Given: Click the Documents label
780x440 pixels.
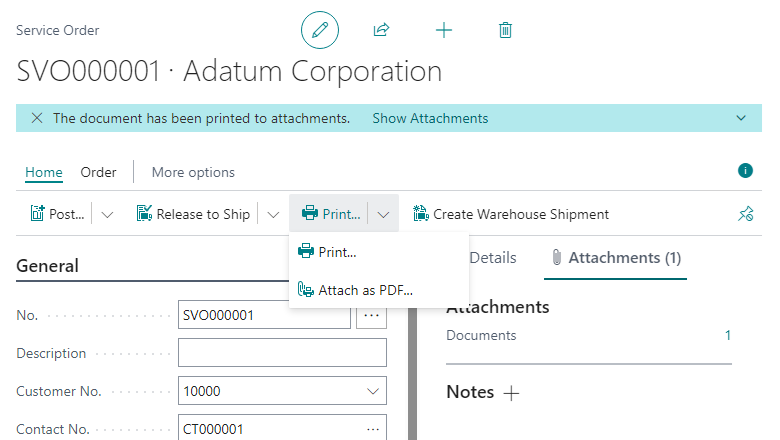Looking at the screenshot, I should (481, 335).
